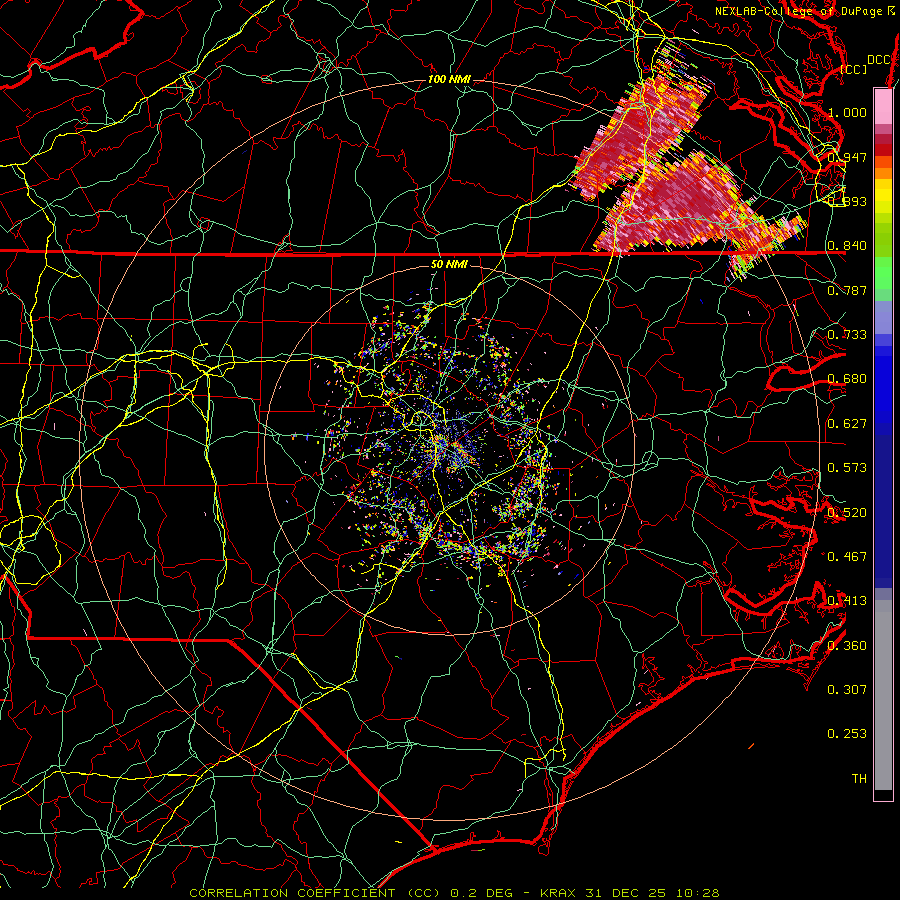Viewport: 900px width, 900px height.
Task: Pick the yellow segment beside 0.893
Action: click(x=883, y=198)
